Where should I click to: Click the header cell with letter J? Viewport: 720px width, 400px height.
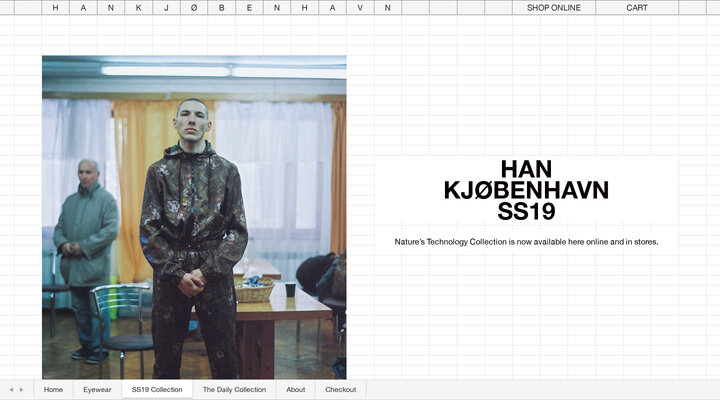coord(166,7)
